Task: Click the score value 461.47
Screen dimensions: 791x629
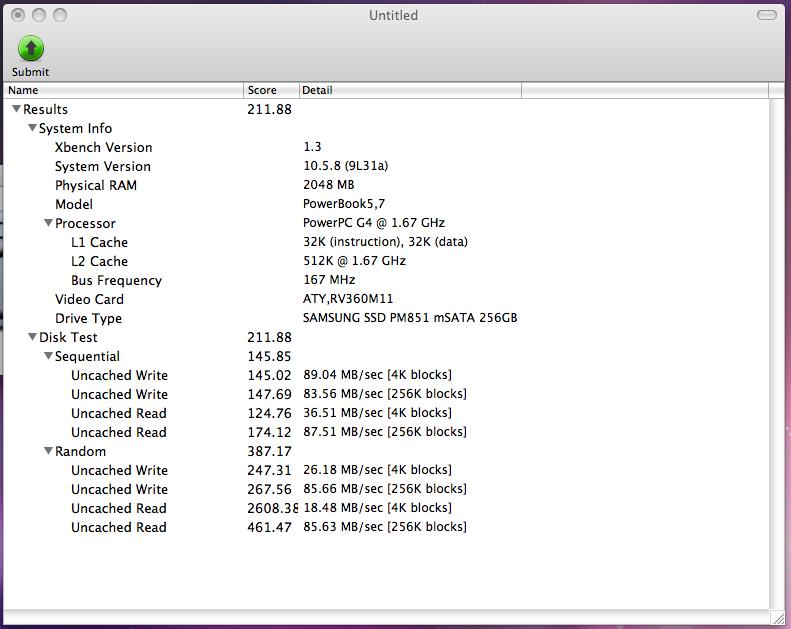Action: click(x=269, y=528)
